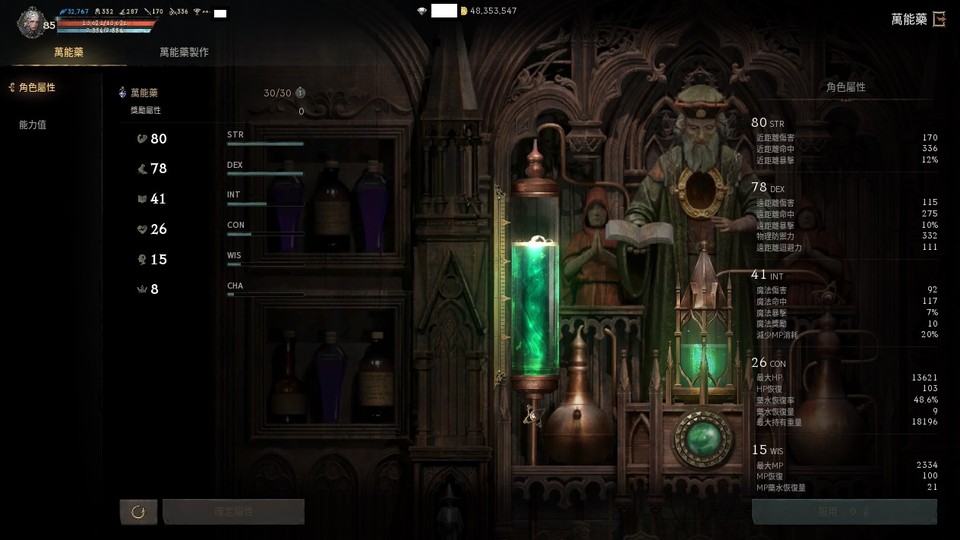Click the CON heart icon beside 26
This screenshot has width=960, height=540.
(141, 229)
